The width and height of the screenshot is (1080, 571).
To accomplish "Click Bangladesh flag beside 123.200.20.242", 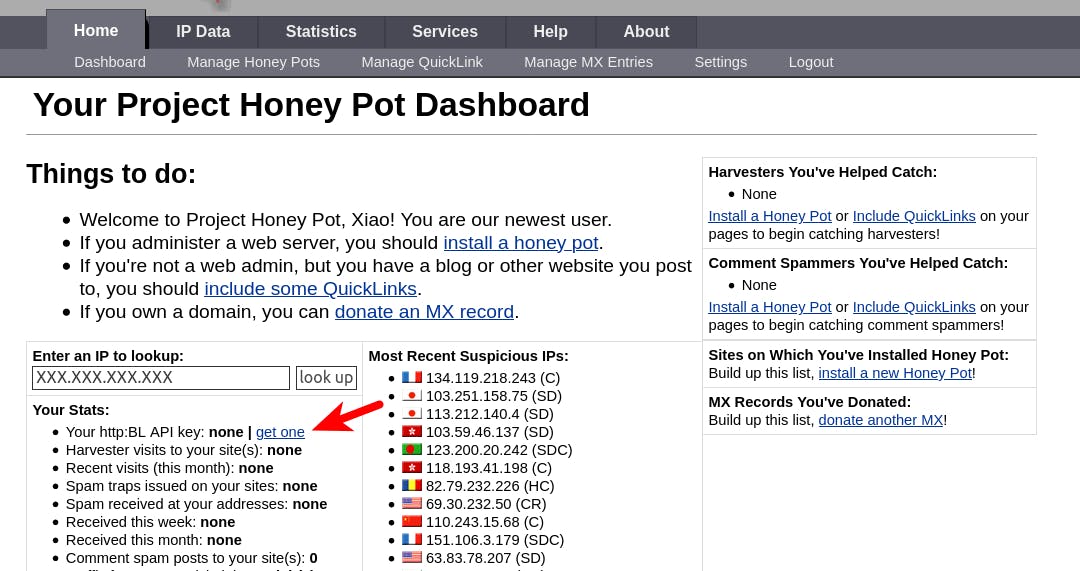I will click(412, 449).
